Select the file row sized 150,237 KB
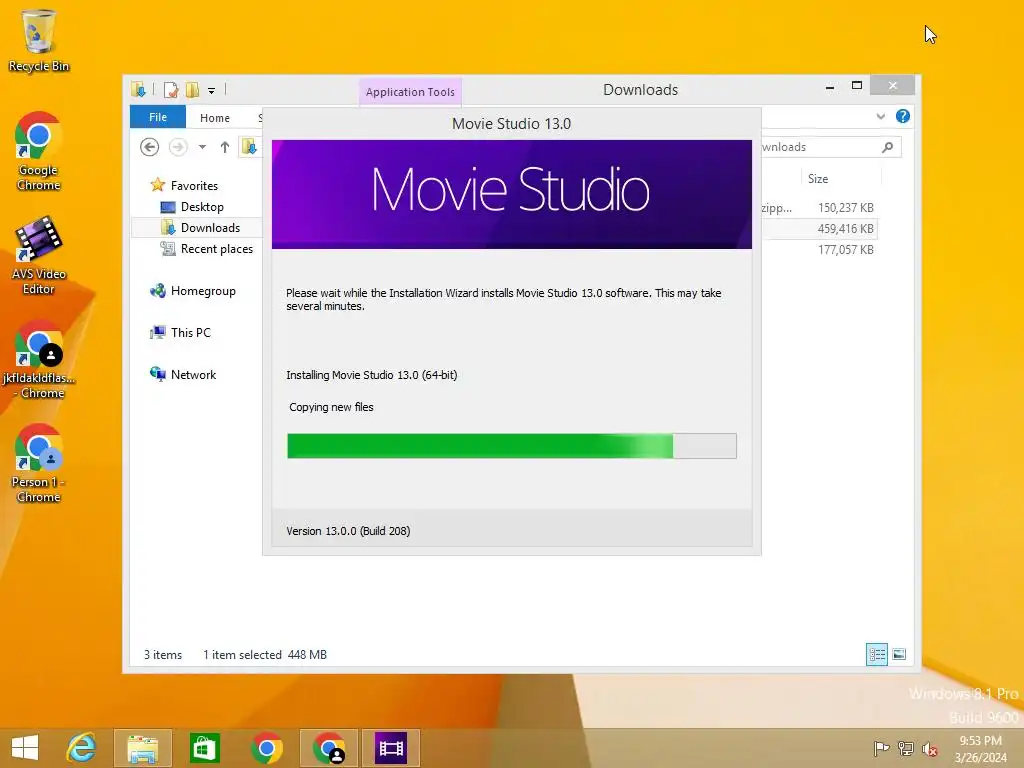 [820, 208]
